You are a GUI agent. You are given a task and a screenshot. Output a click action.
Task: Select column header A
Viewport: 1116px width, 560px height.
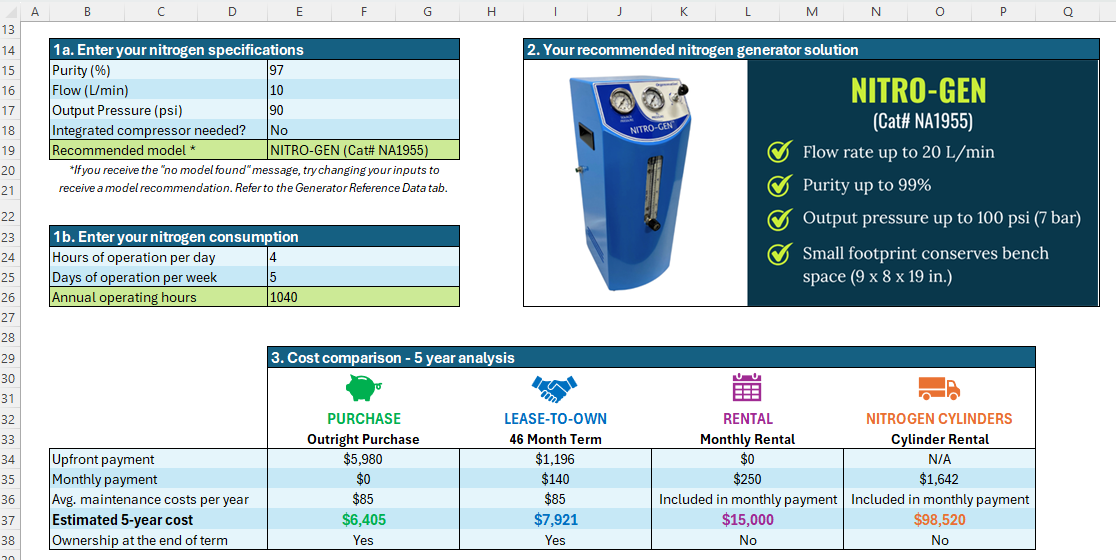35,11
